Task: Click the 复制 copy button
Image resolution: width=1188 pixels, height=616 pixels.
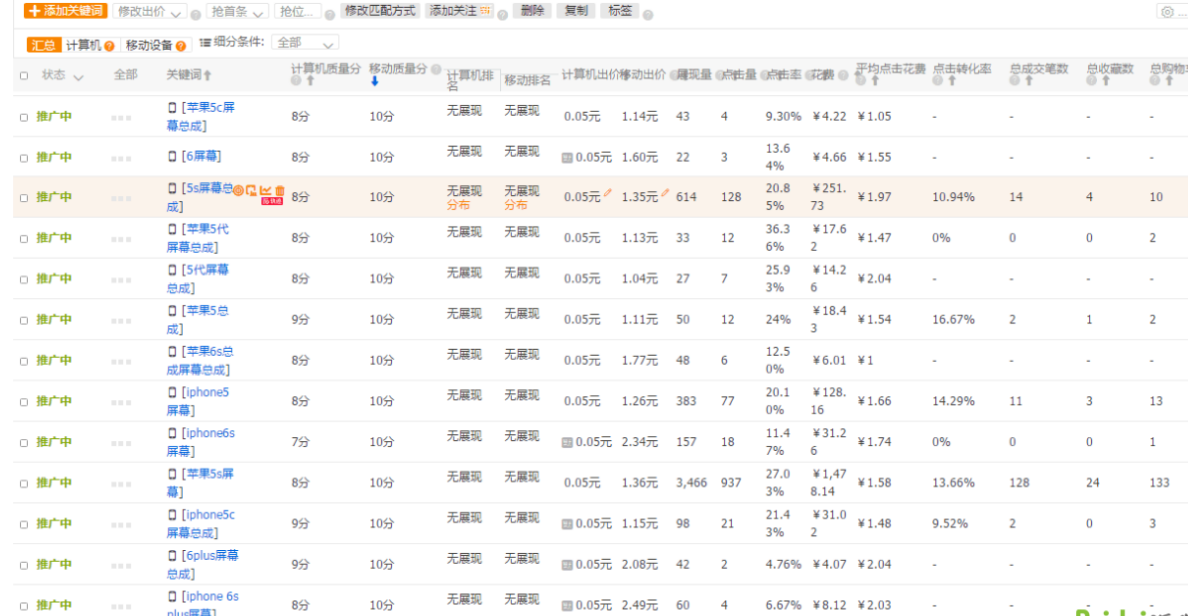Action: (576, 11)
